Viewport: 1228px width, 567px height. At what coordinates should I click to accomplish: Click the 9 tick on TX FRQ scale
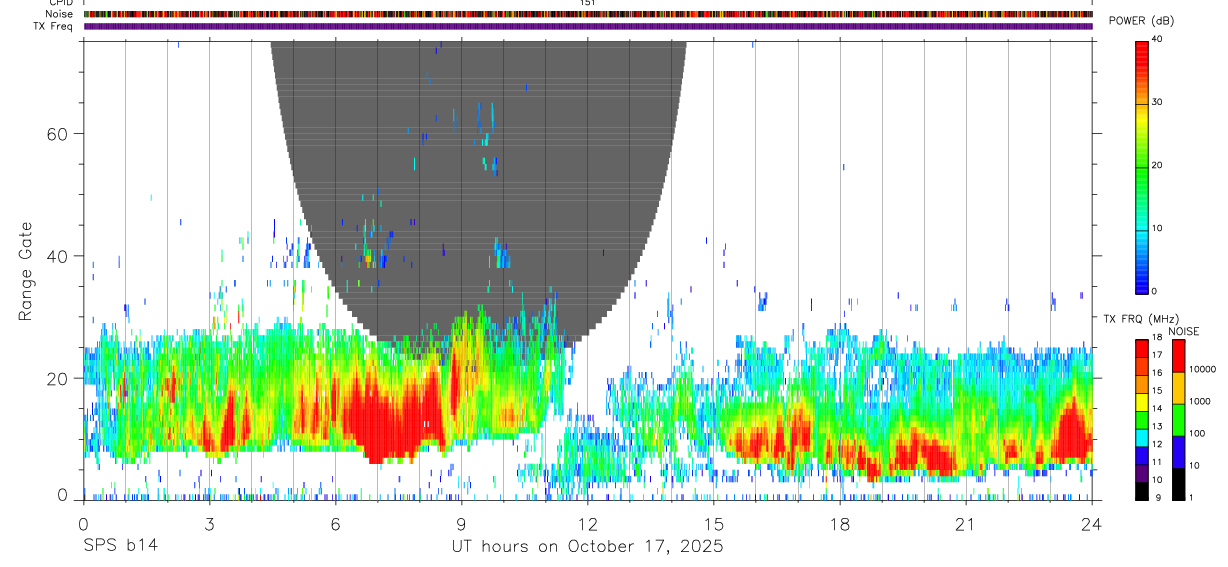click(x=1158, y=497)
